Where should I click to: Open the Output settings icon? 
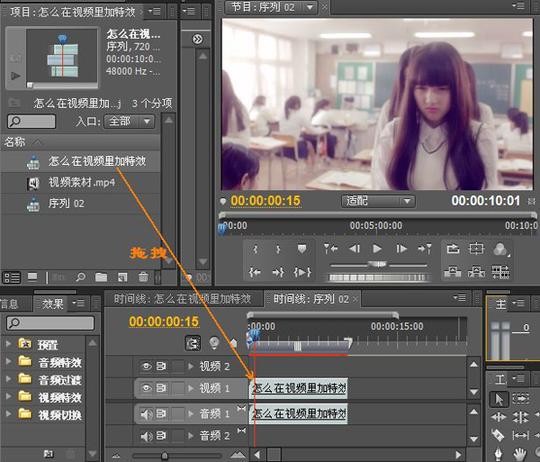pos(500,249)
